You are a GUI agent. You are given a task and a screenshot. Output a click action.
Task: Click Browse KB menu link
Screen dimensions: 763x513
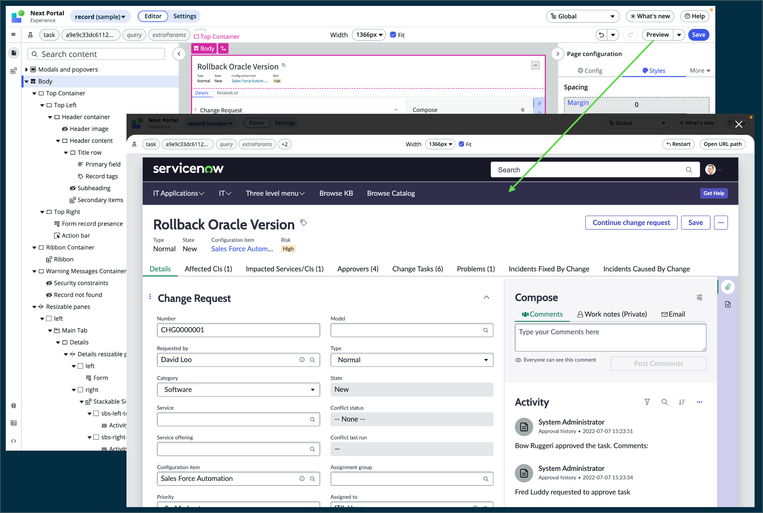336,193
